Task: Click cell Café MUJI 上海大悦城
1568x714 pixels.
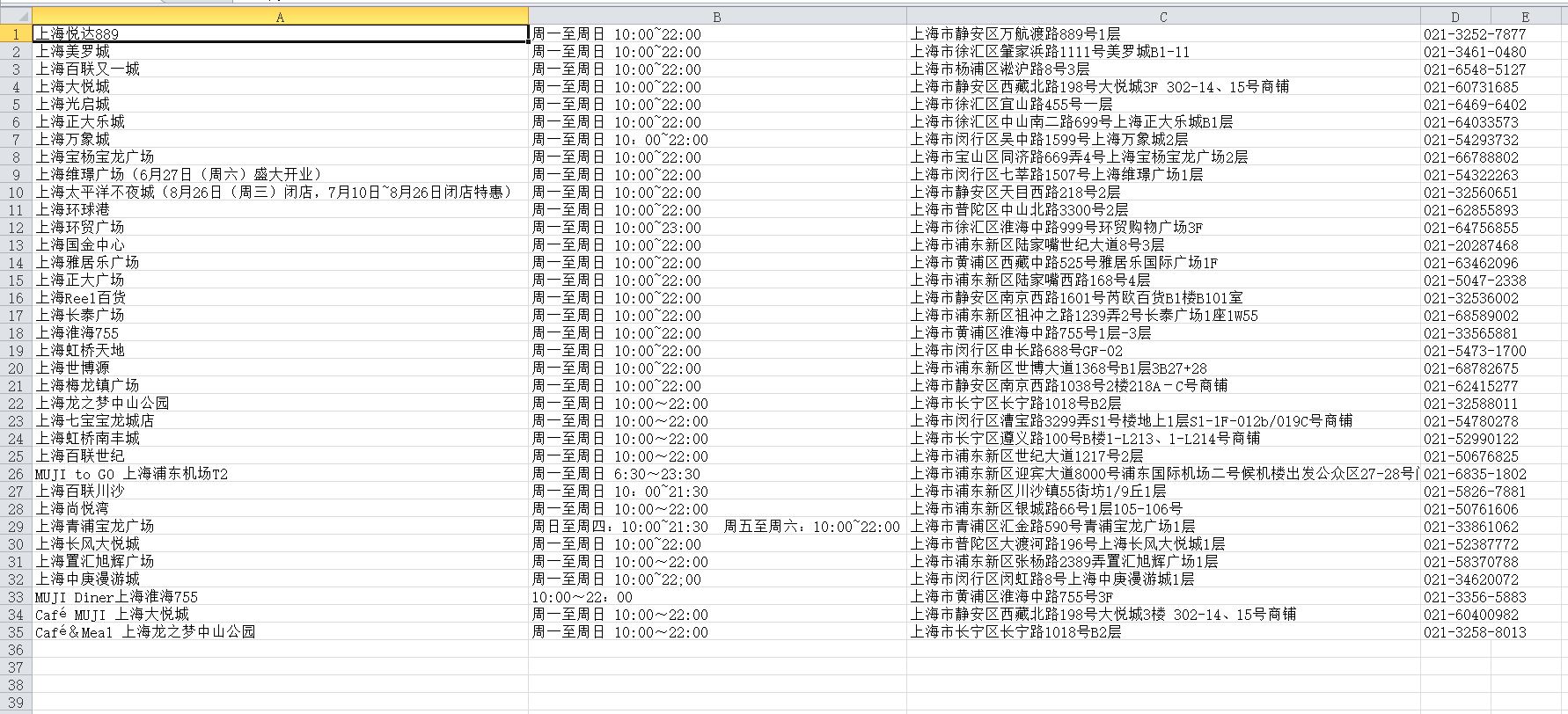Action: tap(280, 615)
